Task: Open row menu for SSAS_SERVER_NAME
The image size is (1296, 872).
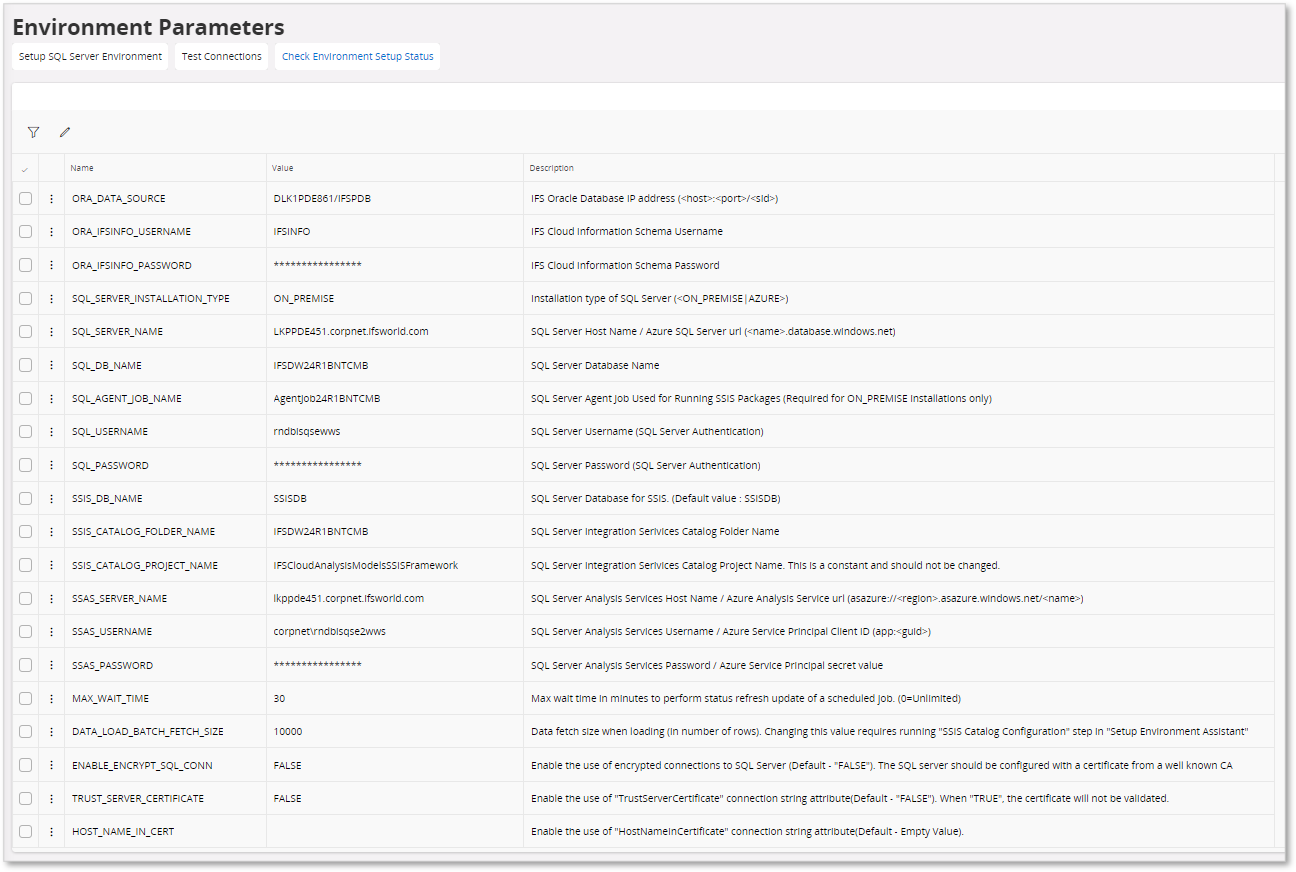Action: click(51, 598)
